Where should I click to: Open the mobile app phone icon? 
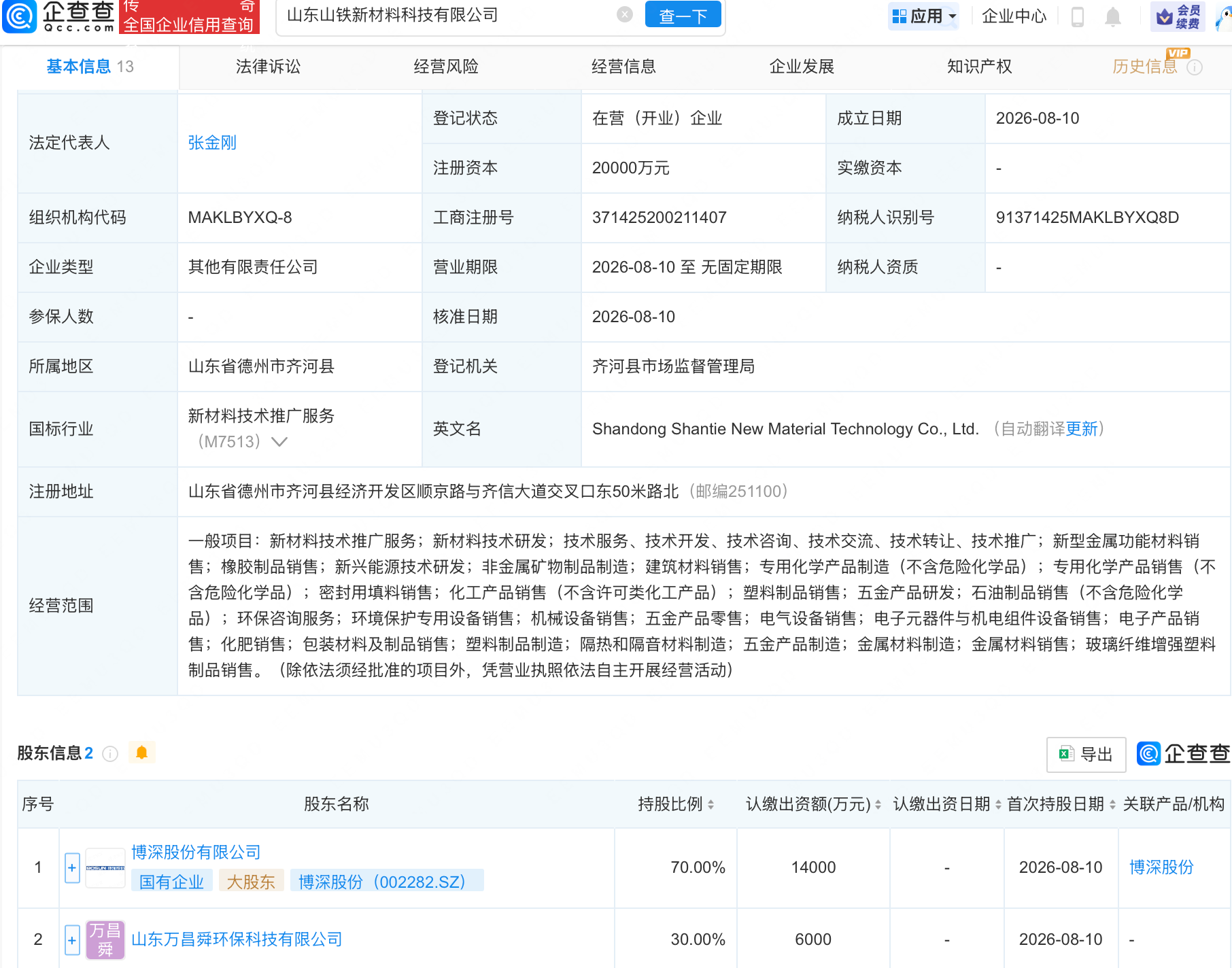1077,16
